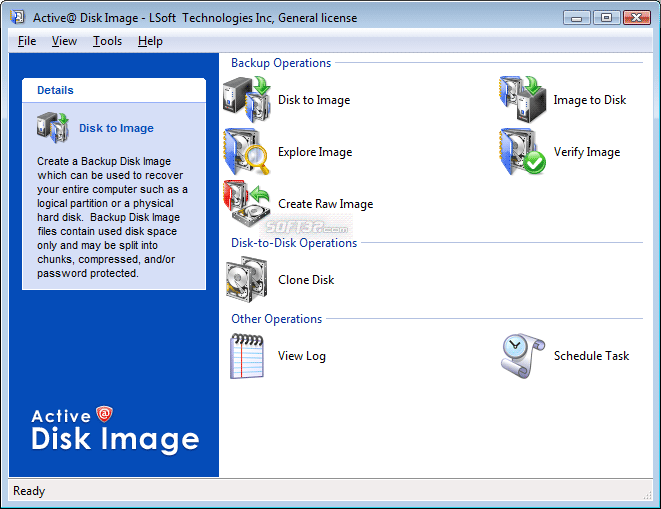The image size is (661, 509).
Task: Click the Active@ Disk Image logo
Action: [x=115, y=429]
